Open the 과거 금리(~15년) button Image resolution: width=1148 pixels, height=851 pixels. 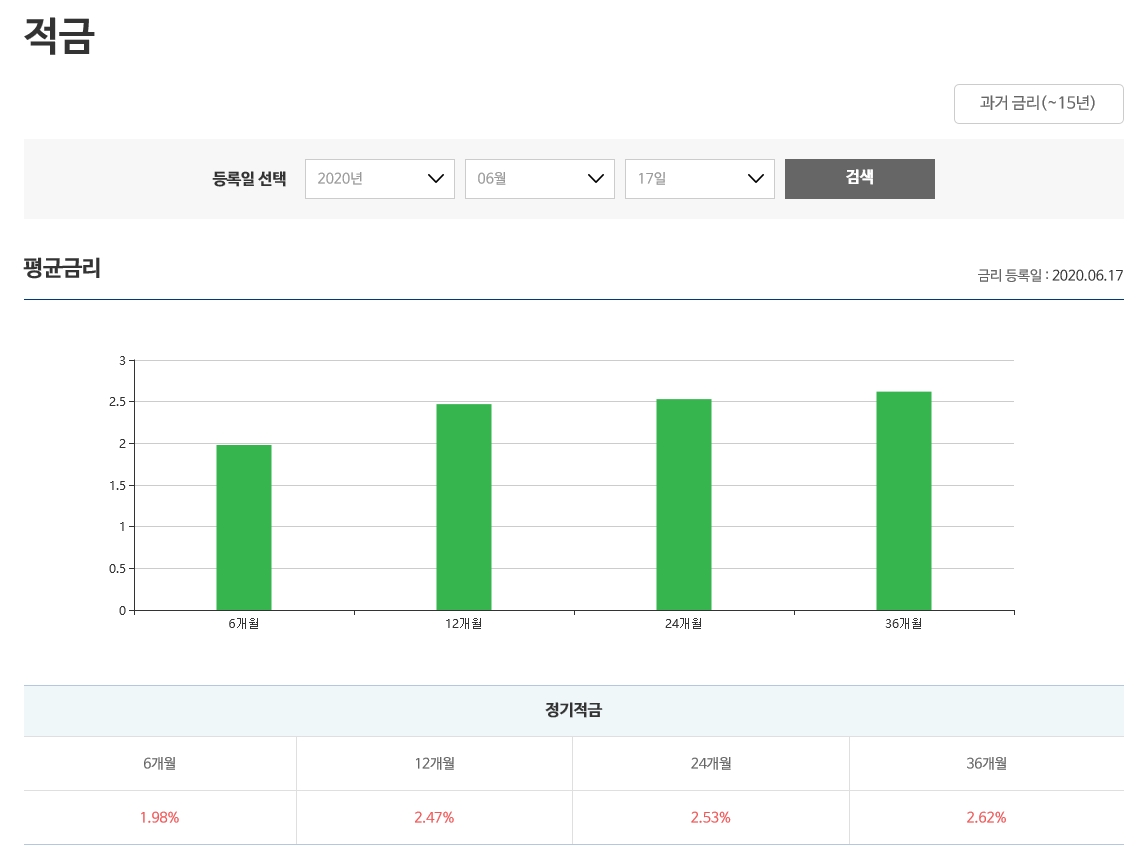click(x=1038, y=104)
